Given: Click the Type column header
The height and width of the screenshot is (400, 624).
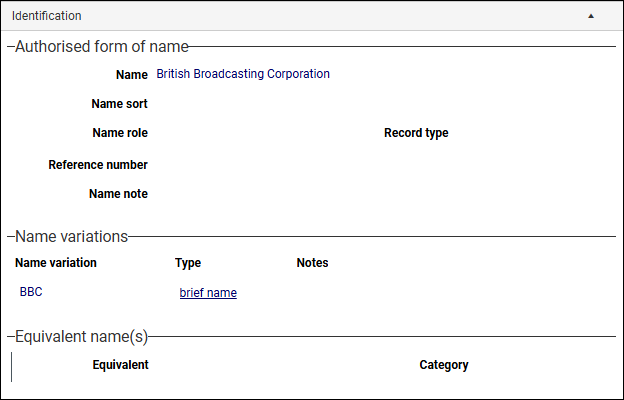Looking at the screenshot, I should 188,263.
